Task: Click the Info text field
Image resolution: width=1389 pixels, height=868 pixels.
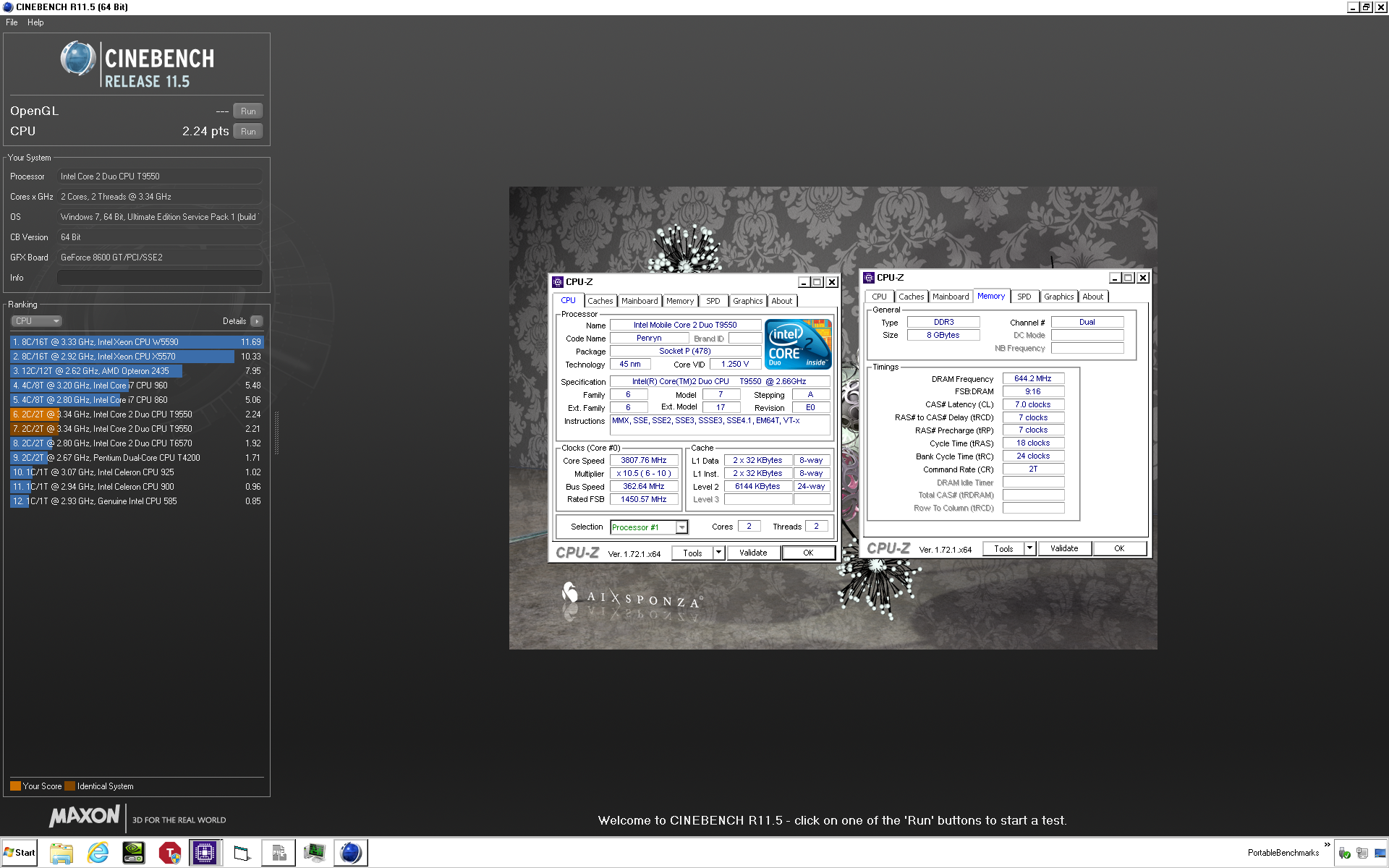Action: click(x=160, y=278)
